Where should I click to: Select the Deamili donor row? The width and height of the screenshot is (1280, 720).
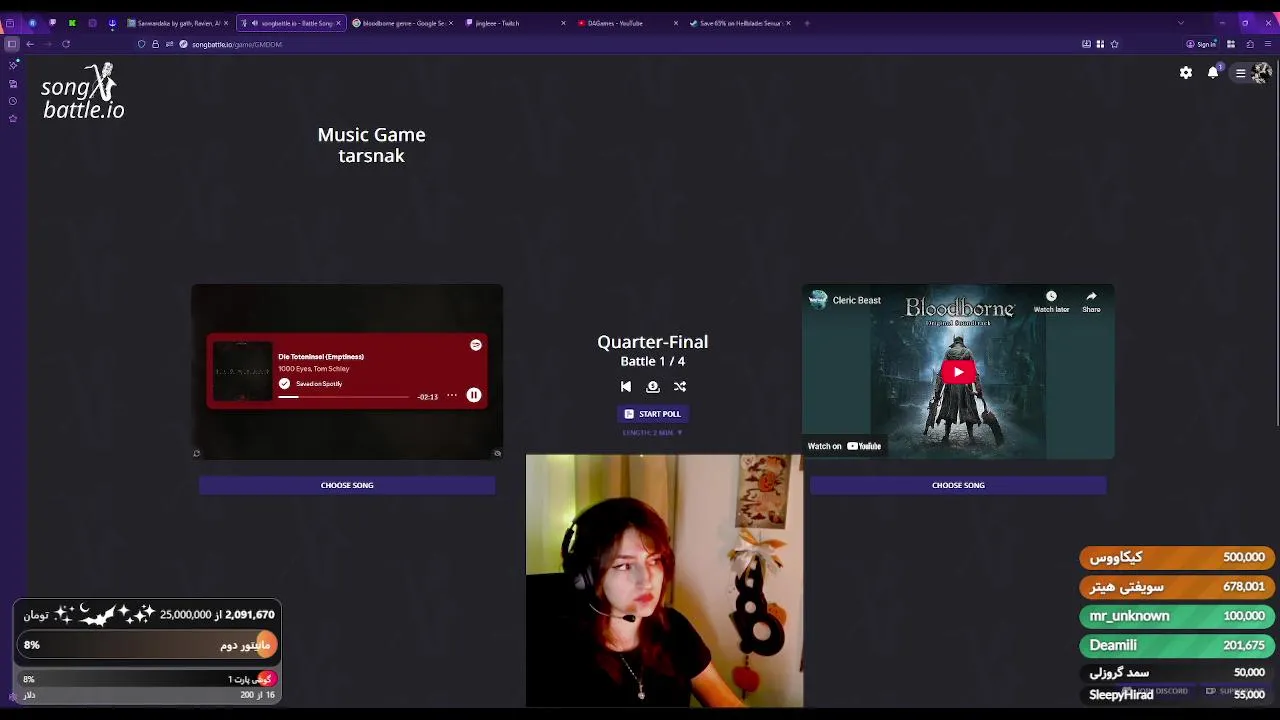(x=1177, y=645)
